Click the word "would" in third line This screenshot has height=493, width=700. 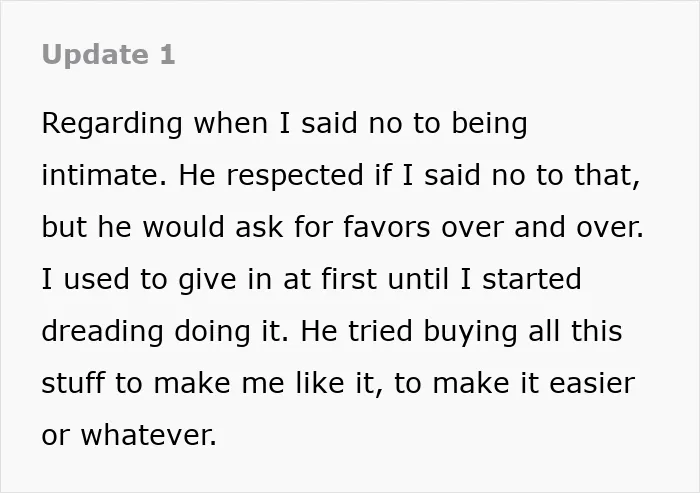(183, 227)
